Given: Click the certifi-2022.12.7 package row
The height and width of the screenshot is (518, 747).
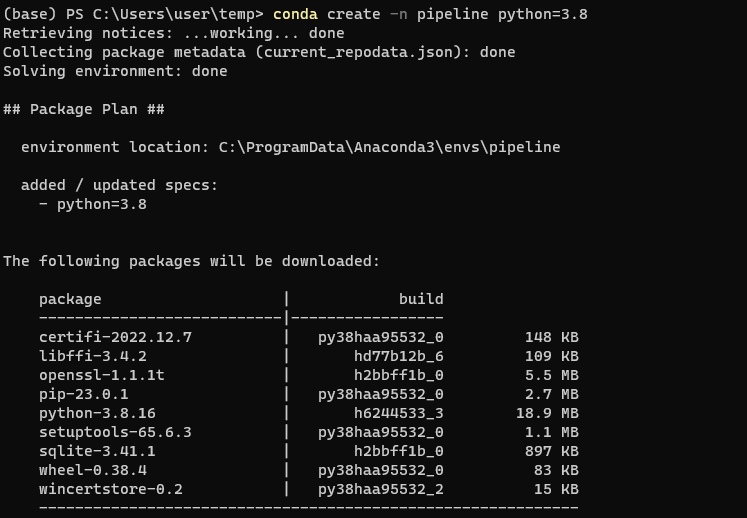Looking at the screenshot, I should pyautogui.click(x=309, y=337).
